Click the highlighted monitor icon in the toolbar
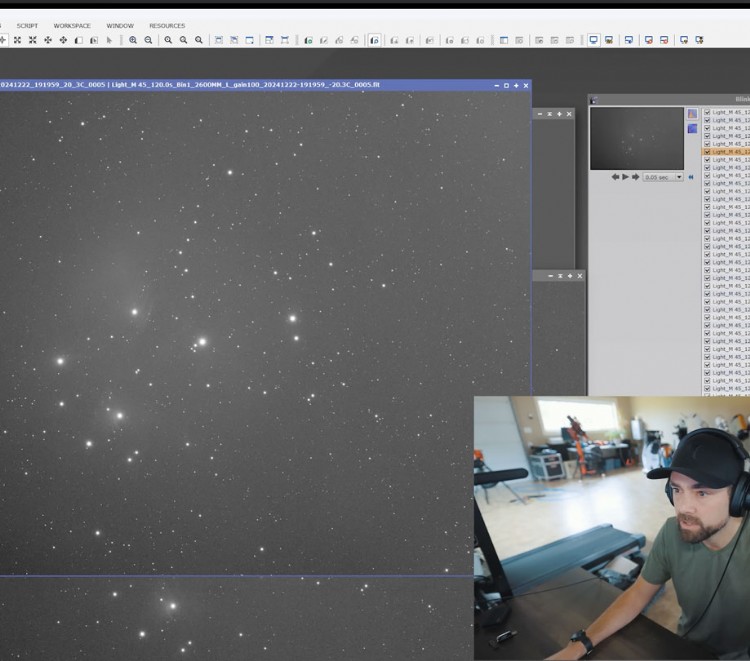750x661 pixels. tap(594, 40)
